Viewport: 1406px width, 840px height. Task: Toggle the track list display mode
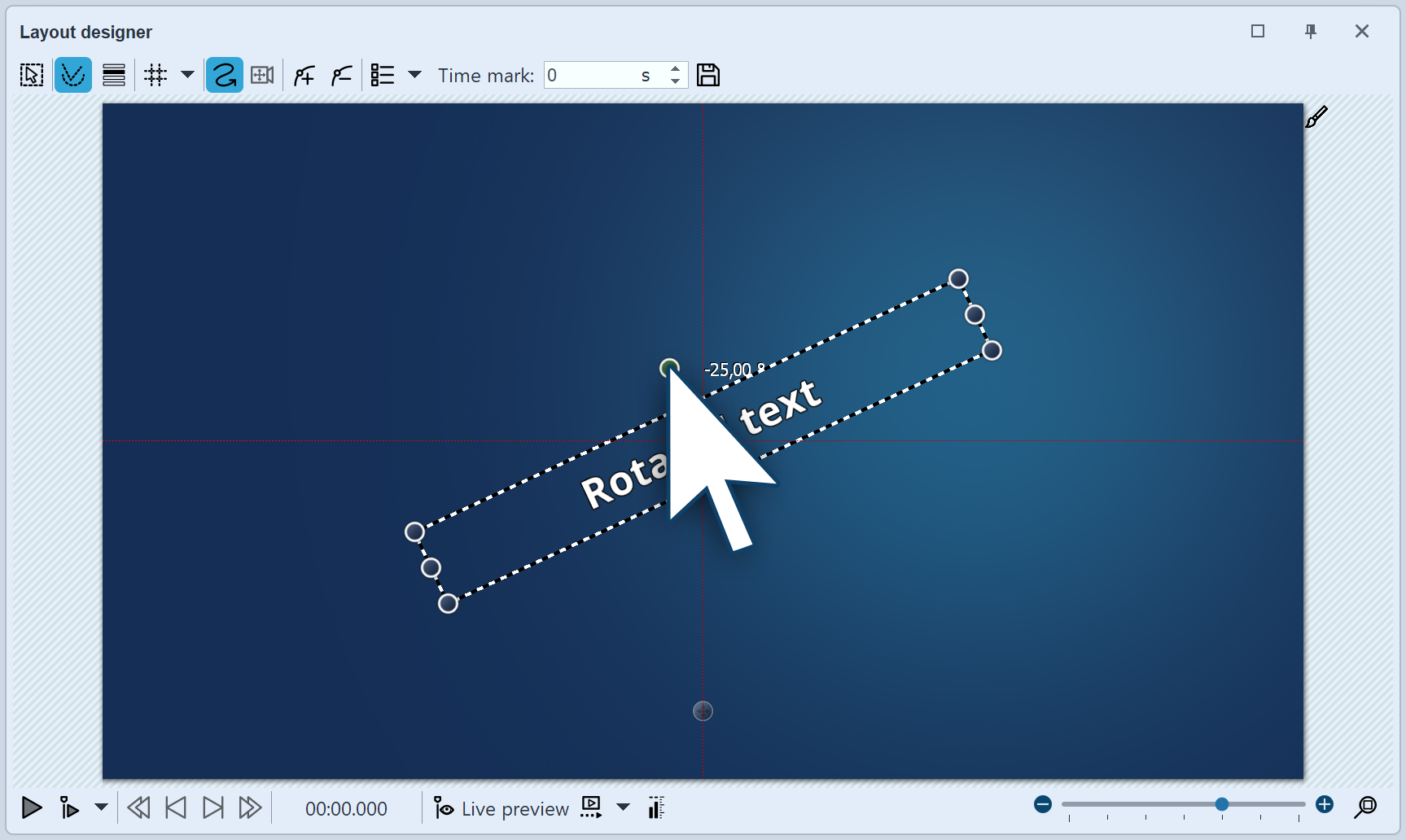click(113, 74)
